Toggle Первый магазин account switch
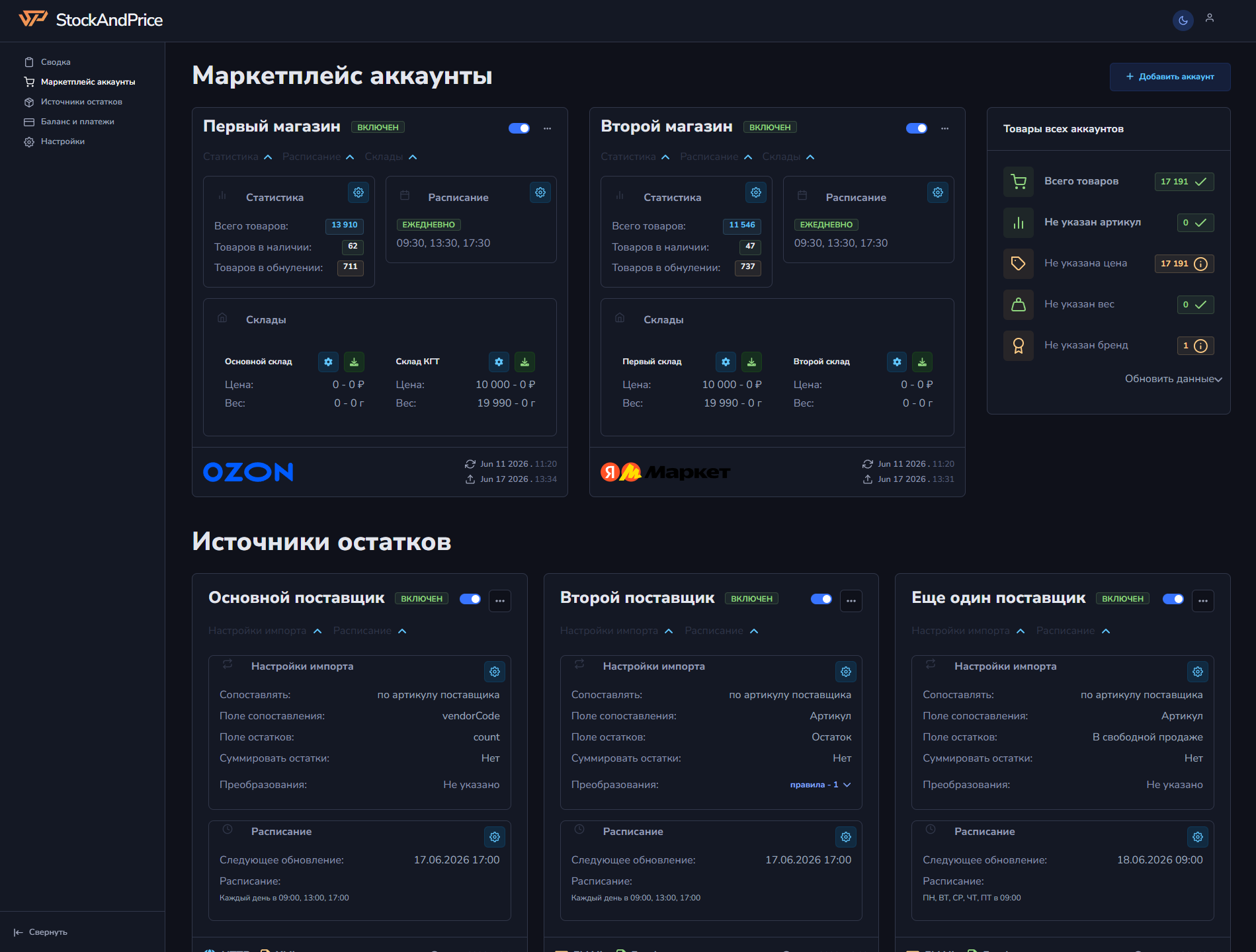1256x952 pixels. pyautogui.click(x=519, y=128)
